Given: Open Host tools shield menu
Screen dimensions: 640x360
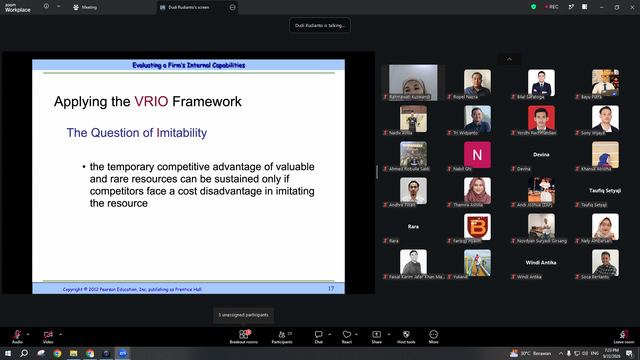Looking at the screenshot, I should [x=406, y=337].
